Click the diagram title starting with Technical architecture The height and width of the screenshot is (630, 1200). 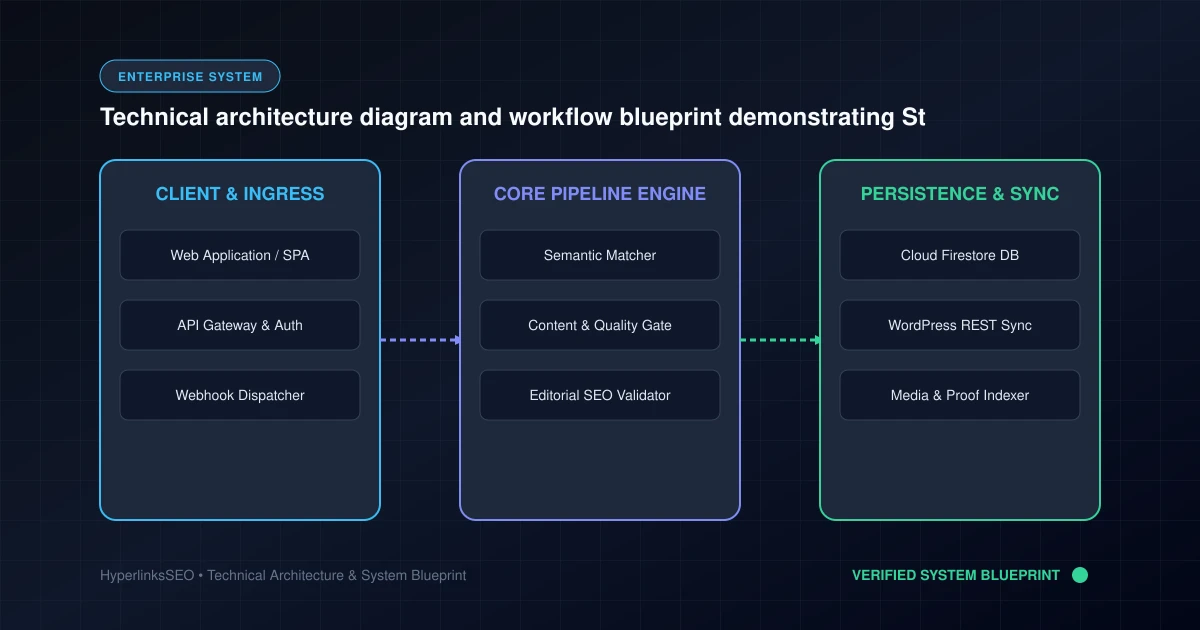coord(513,118)
